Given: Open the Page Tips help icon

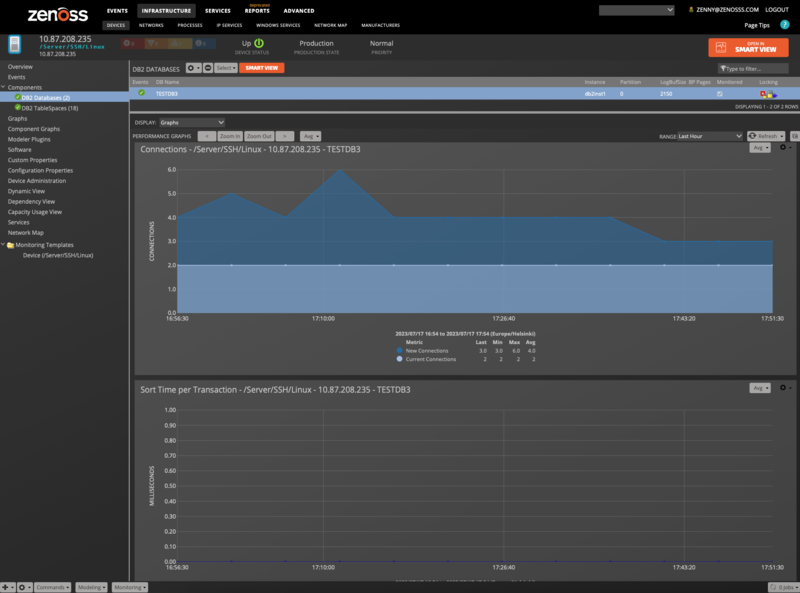Looking at the screenshot, I should pyautogui.click(x=785, y=25).
